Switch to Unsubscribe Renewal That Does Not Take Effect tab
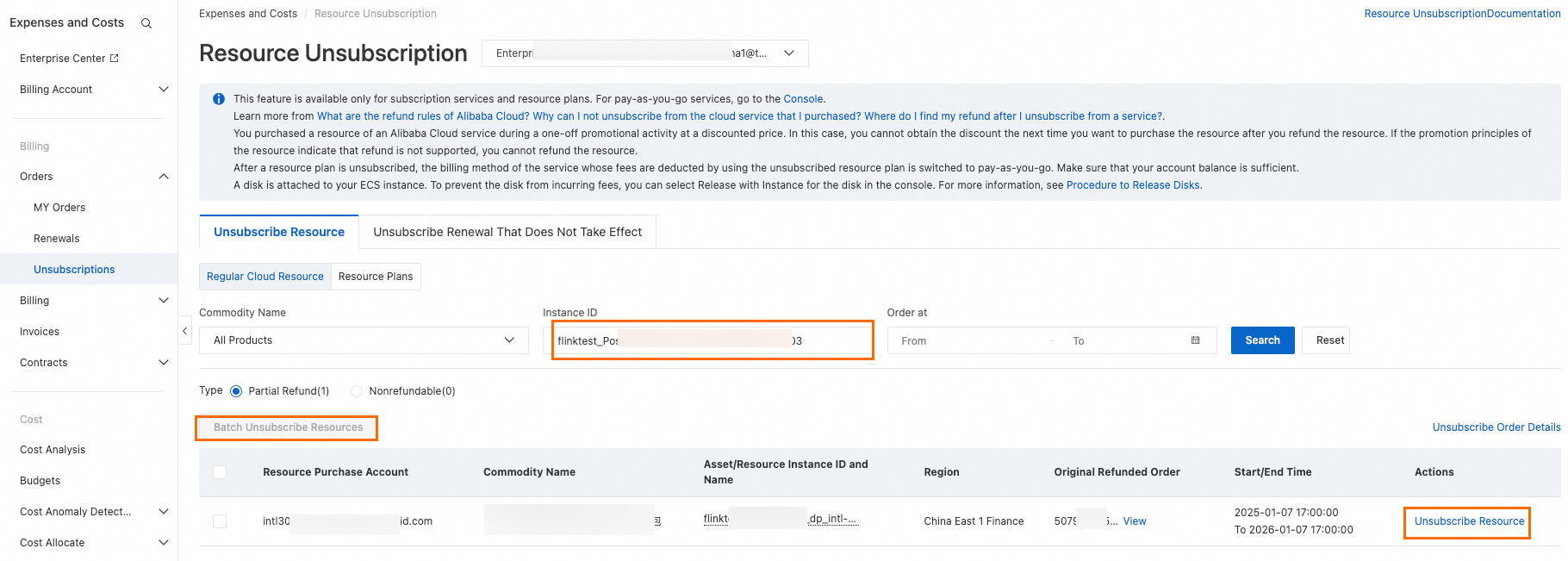Screen dimensions: 1568x561 pos(507,232)
